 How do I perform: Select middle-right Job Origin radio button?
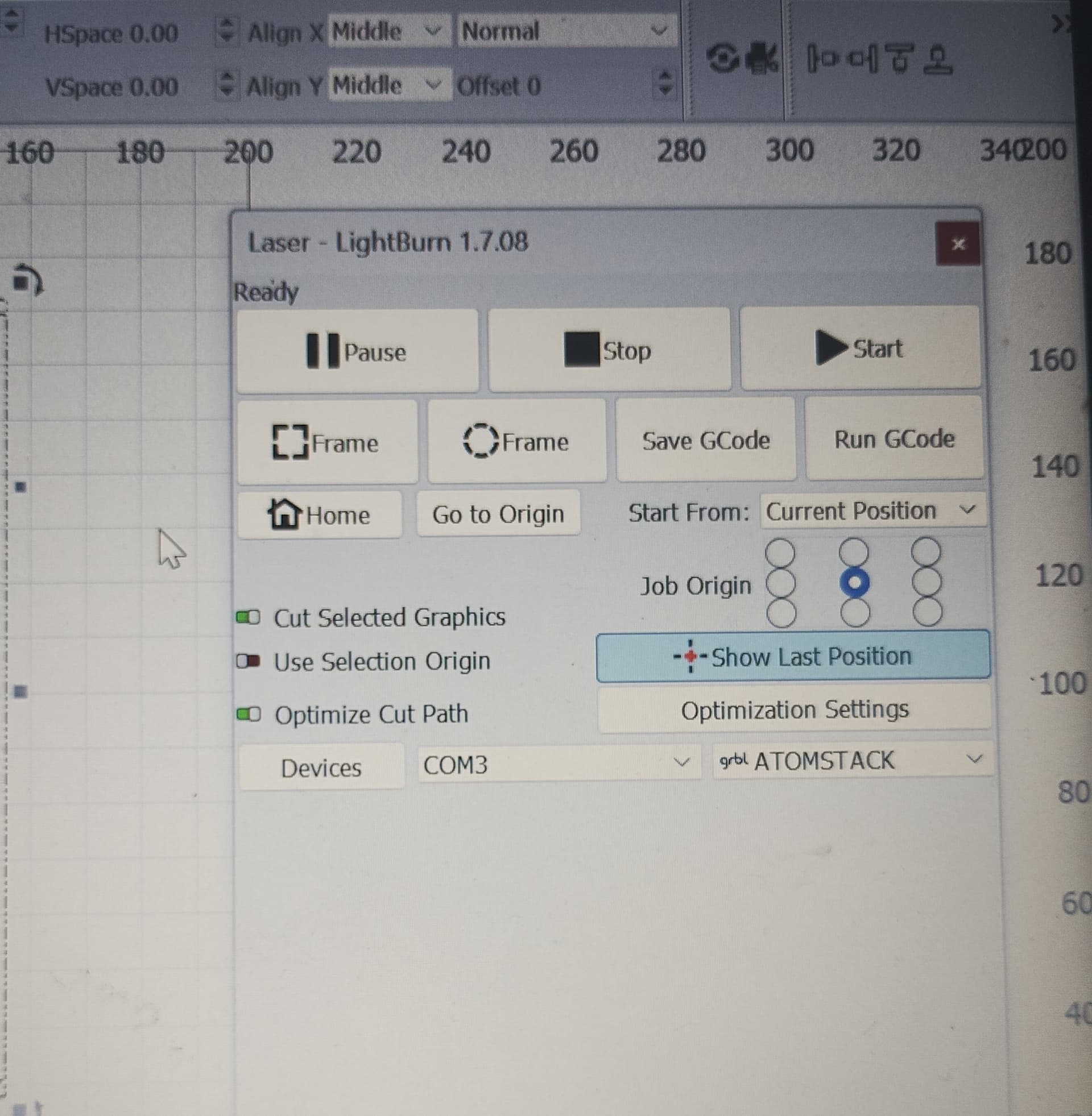tap(926, 582)
